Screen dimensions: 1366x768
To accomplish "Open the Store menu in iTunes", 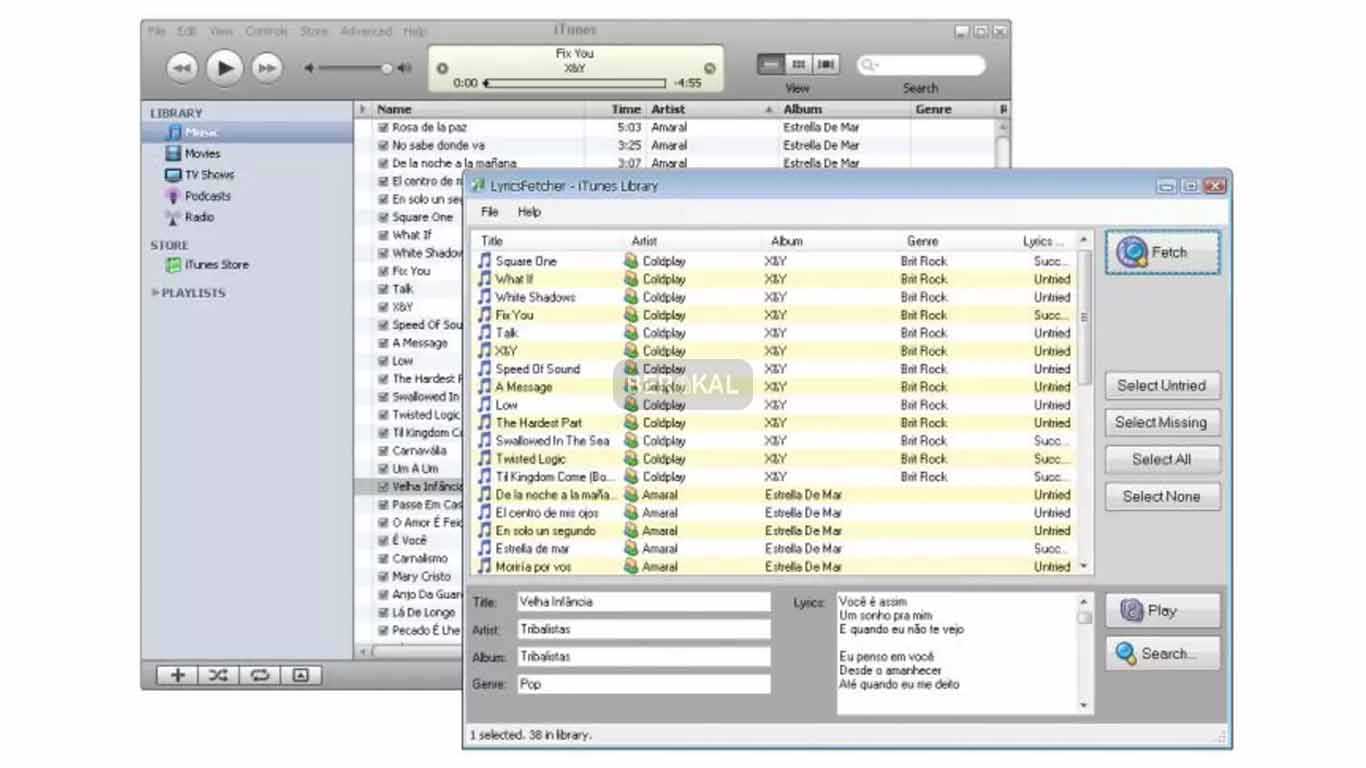I will coord(314,32).
